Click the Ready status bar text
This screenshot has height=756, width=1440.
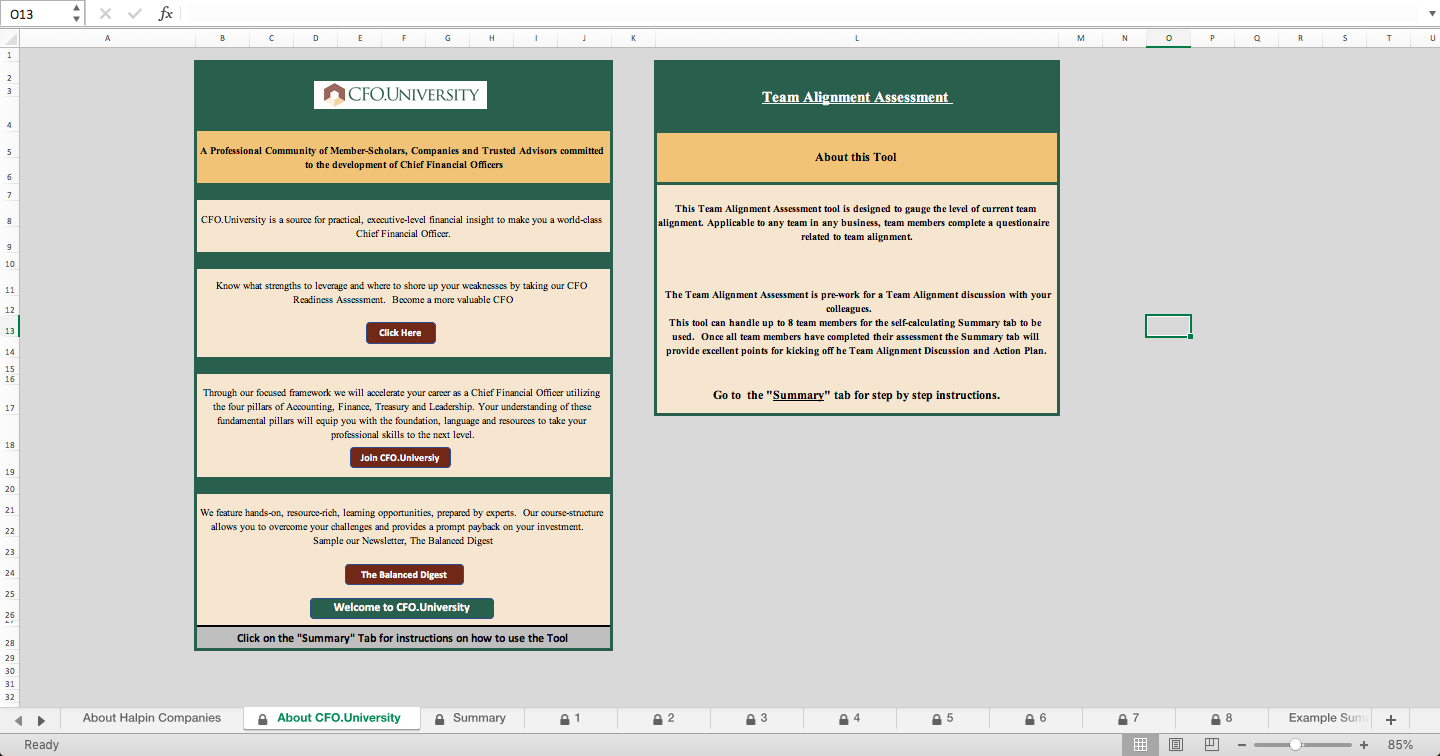pos(42,745)
